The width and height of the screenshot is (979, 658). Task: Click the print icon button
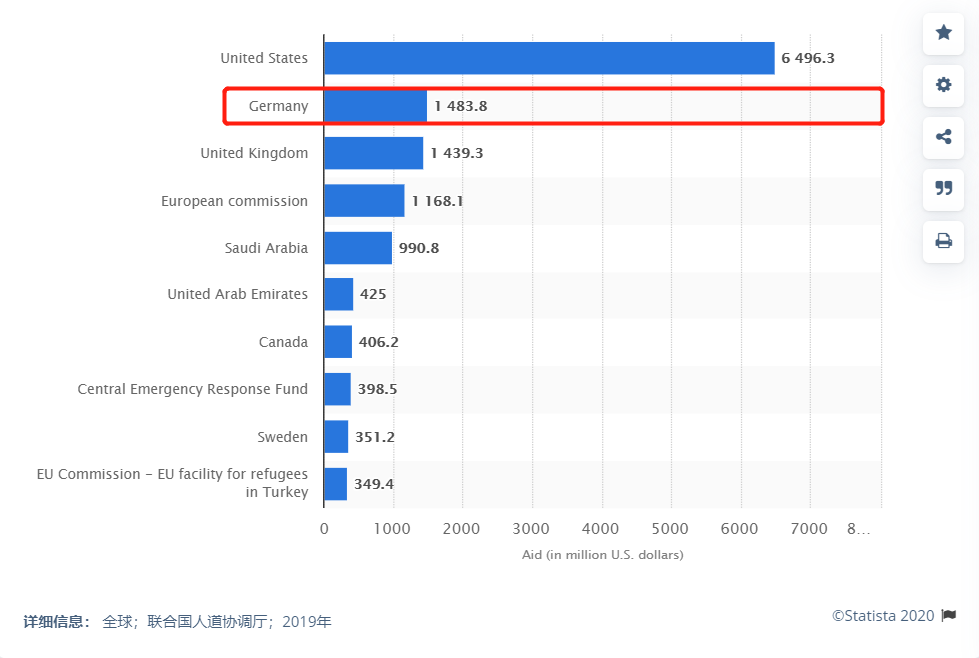point(943,241)
